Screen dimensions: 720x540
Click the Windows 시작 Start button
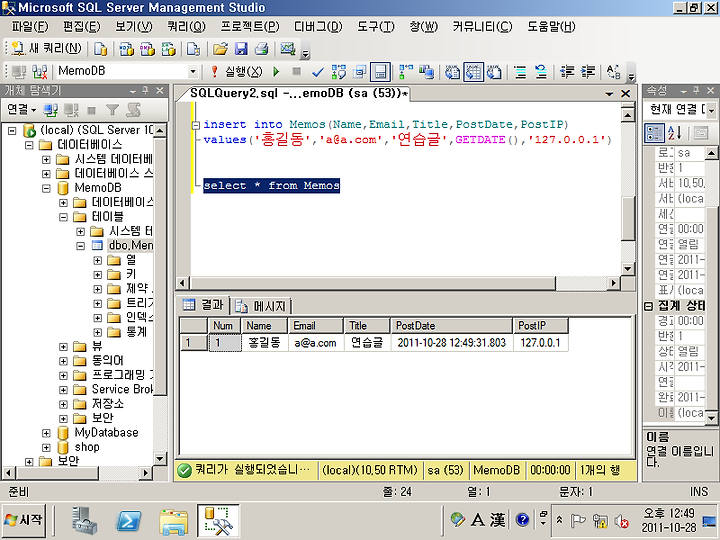(23, 520)
